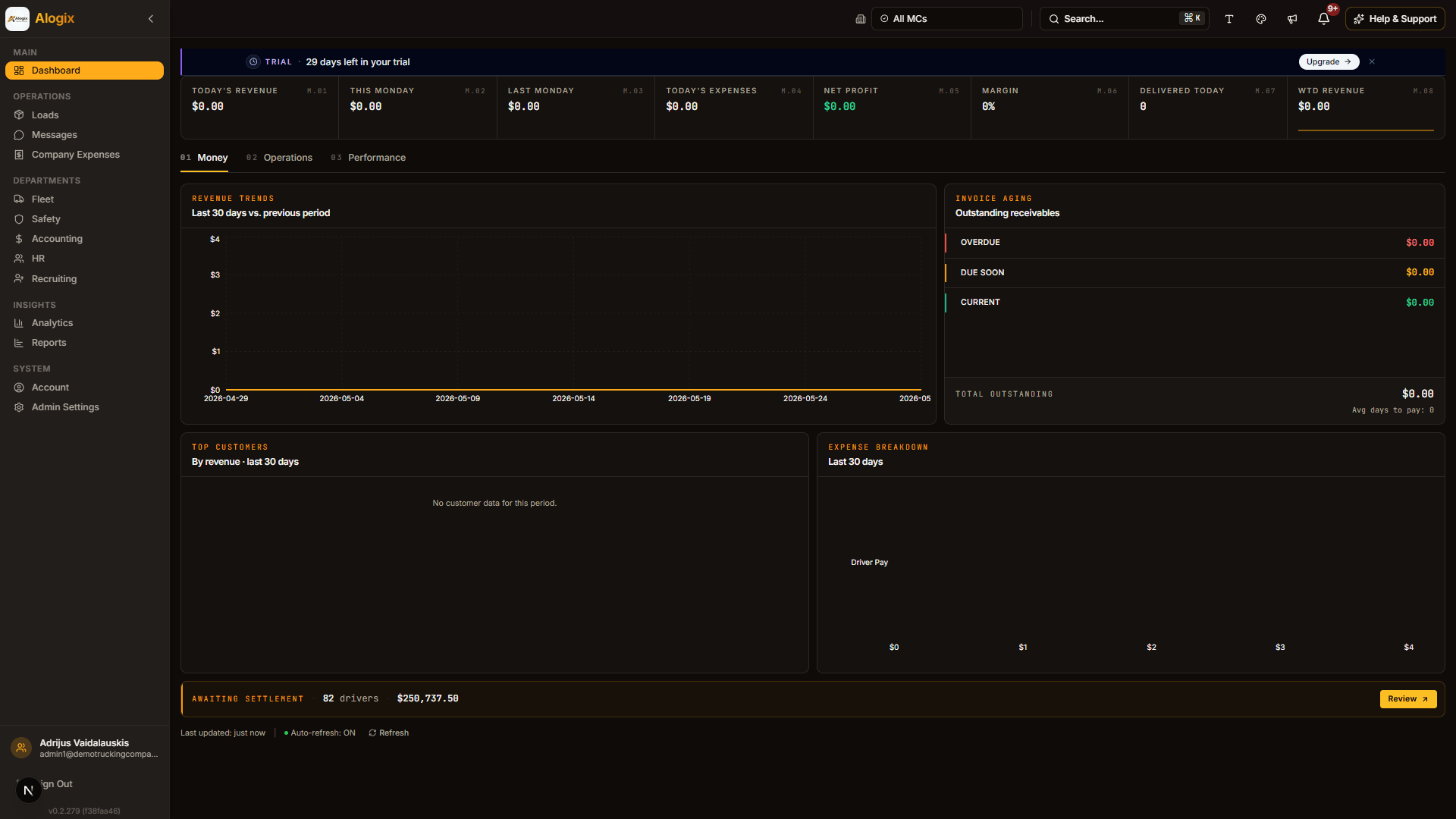Screen dimensions: 1456x819
Task: Click the round N badge icon
Action: (29, 791)
